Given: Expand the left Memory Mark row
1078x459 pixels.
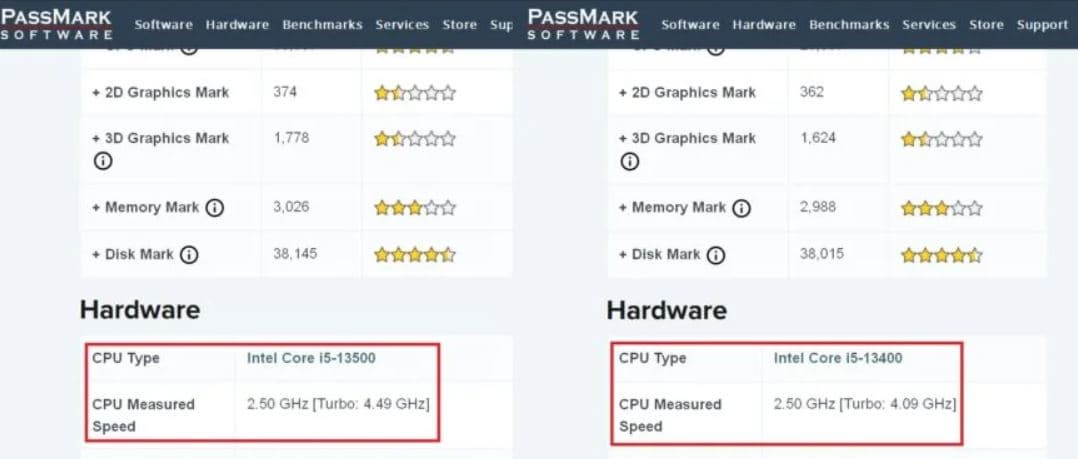Looking at the screenshot, I should pyautogui.click(x=146, y=208).
